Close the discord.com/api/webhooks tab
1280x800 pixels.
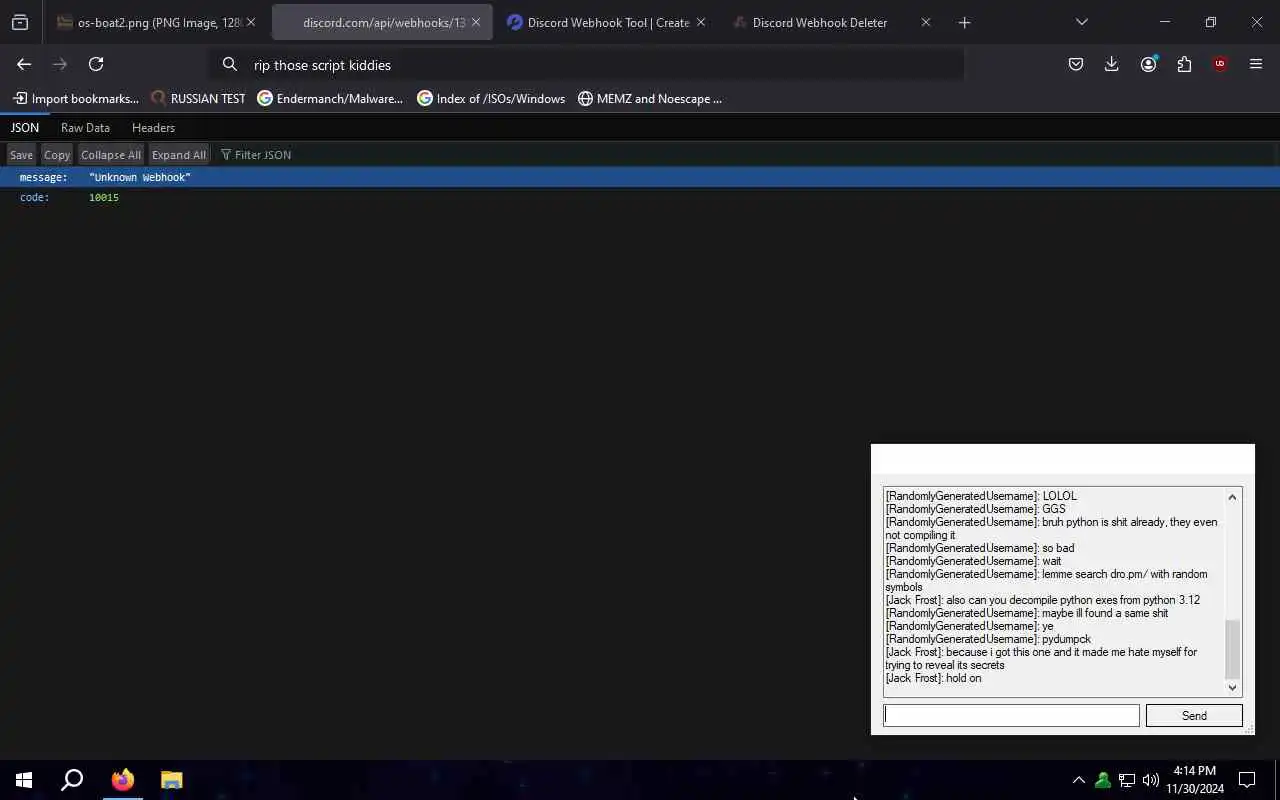[476, 22]
